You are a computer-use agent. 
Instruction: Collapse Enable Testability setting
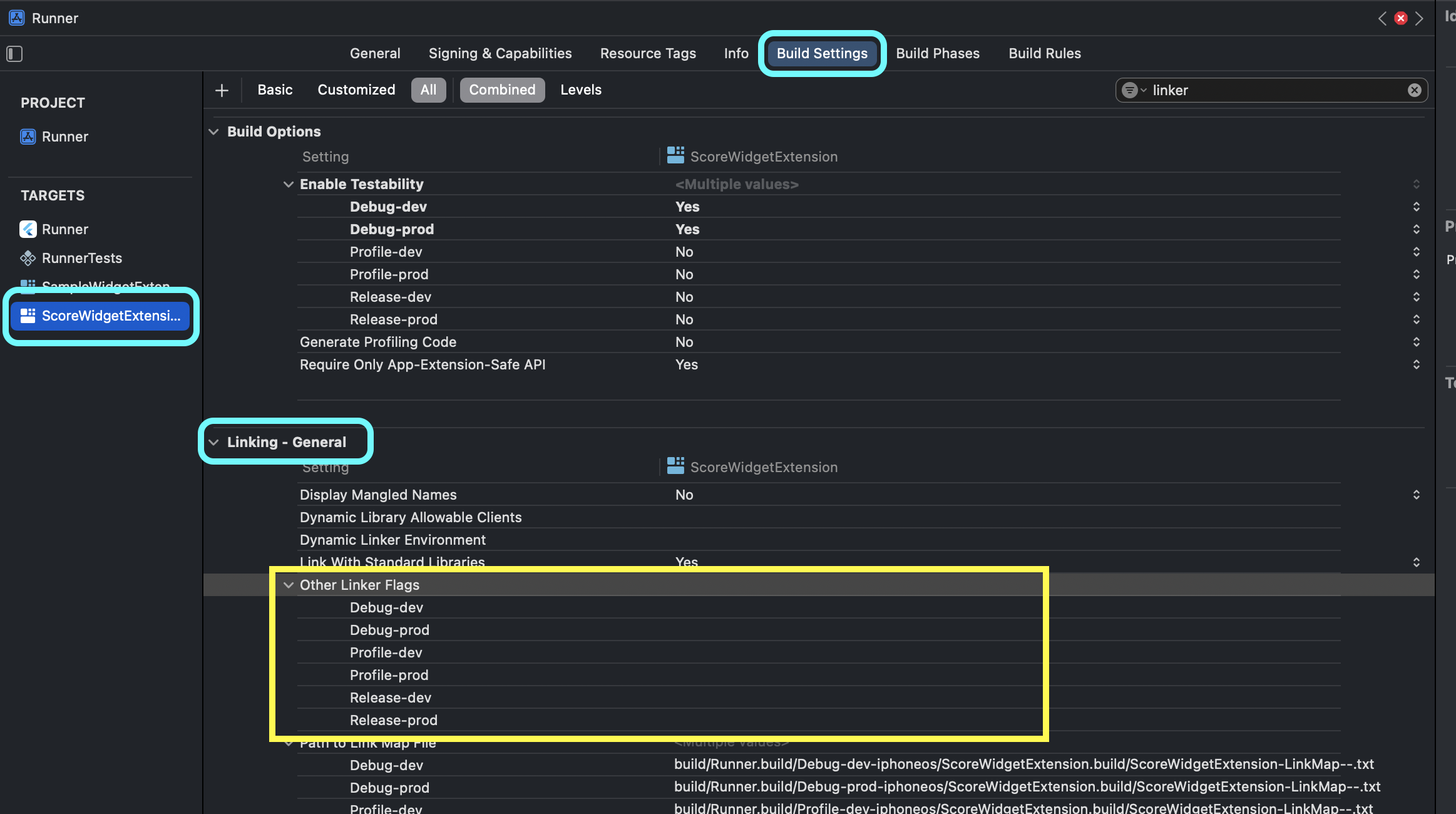click(289, 184)
